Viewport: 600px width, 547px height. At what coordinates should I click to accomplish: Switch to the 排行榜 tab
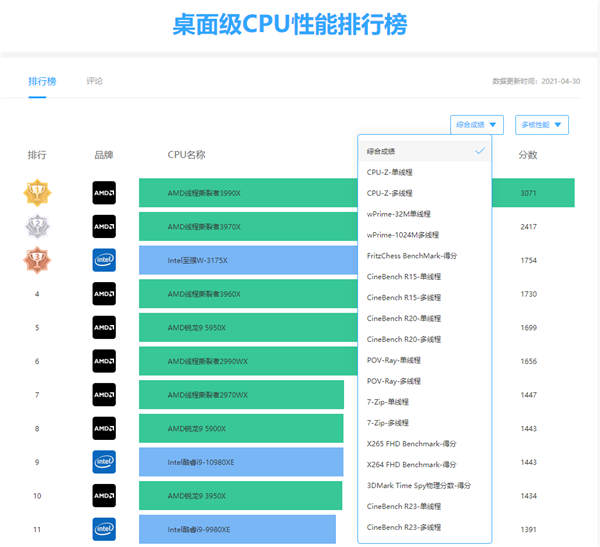(42, 81)
